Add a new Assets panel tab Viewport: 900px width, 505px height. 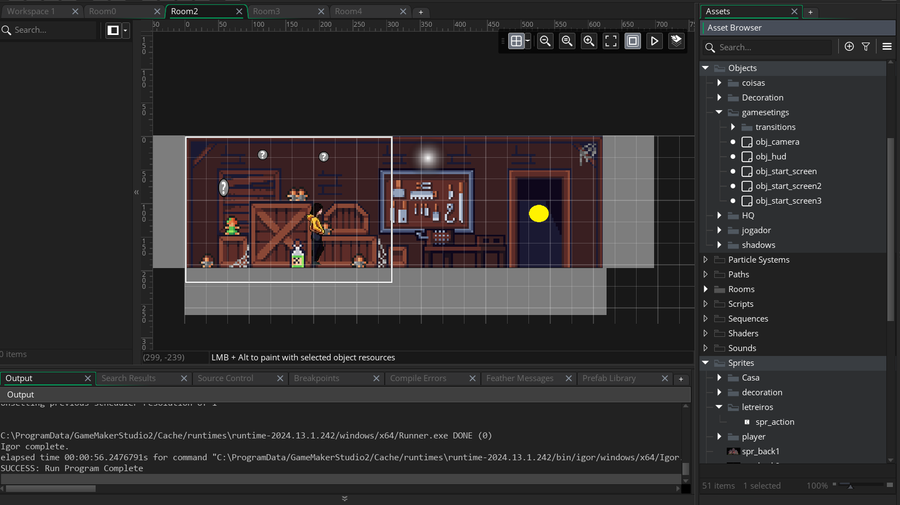pos(810,12)
